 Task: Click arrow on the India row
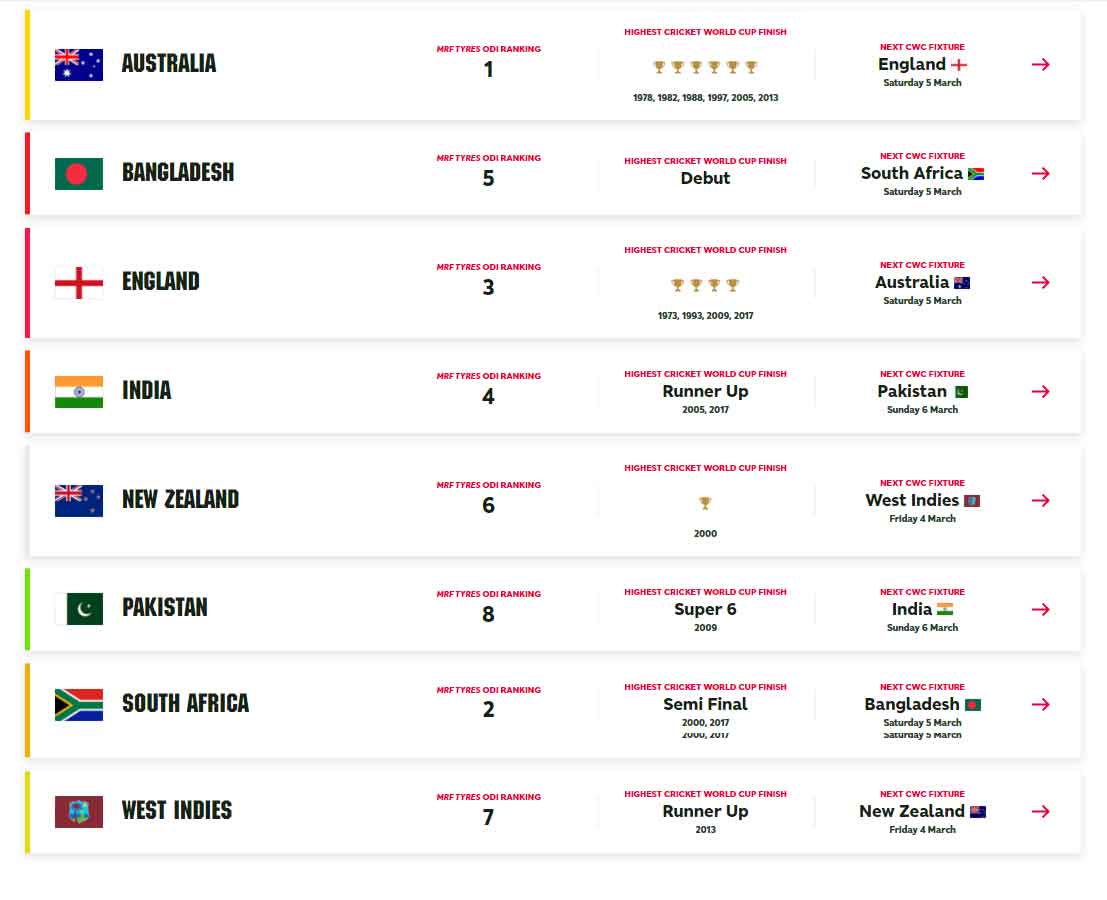point(1040,391)
